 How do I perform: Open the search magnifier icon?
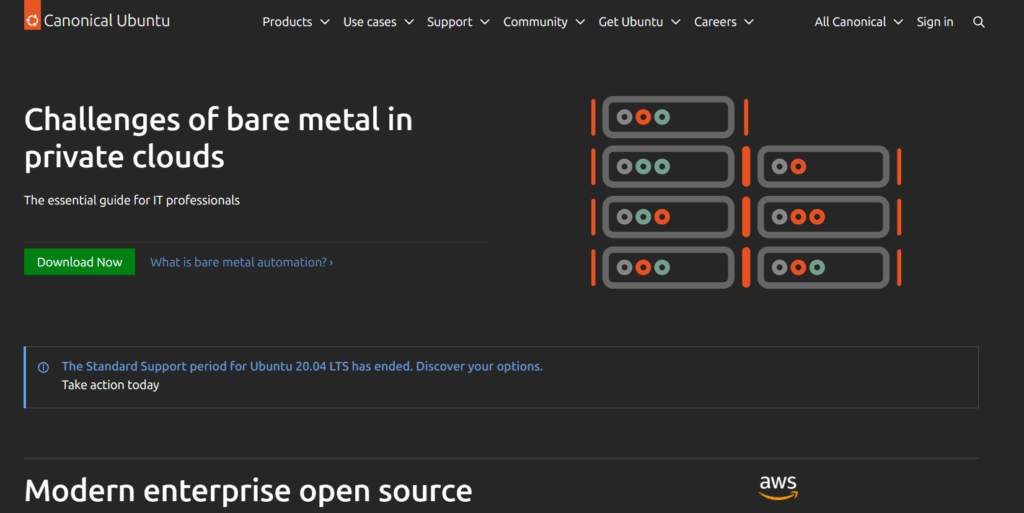click(x=978, y=22)
